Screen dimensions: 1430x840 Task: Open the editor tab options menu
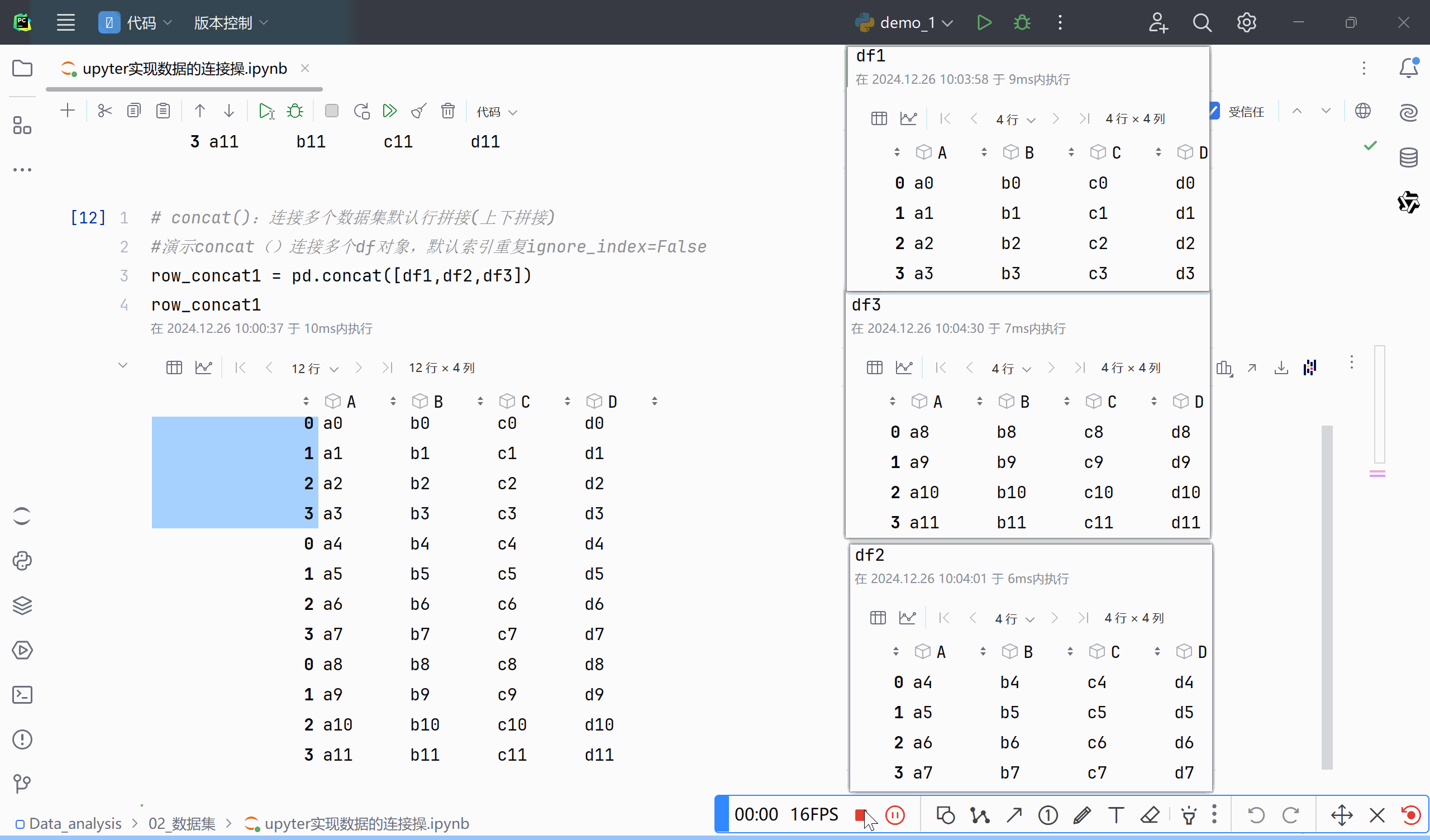[1364, 68]
